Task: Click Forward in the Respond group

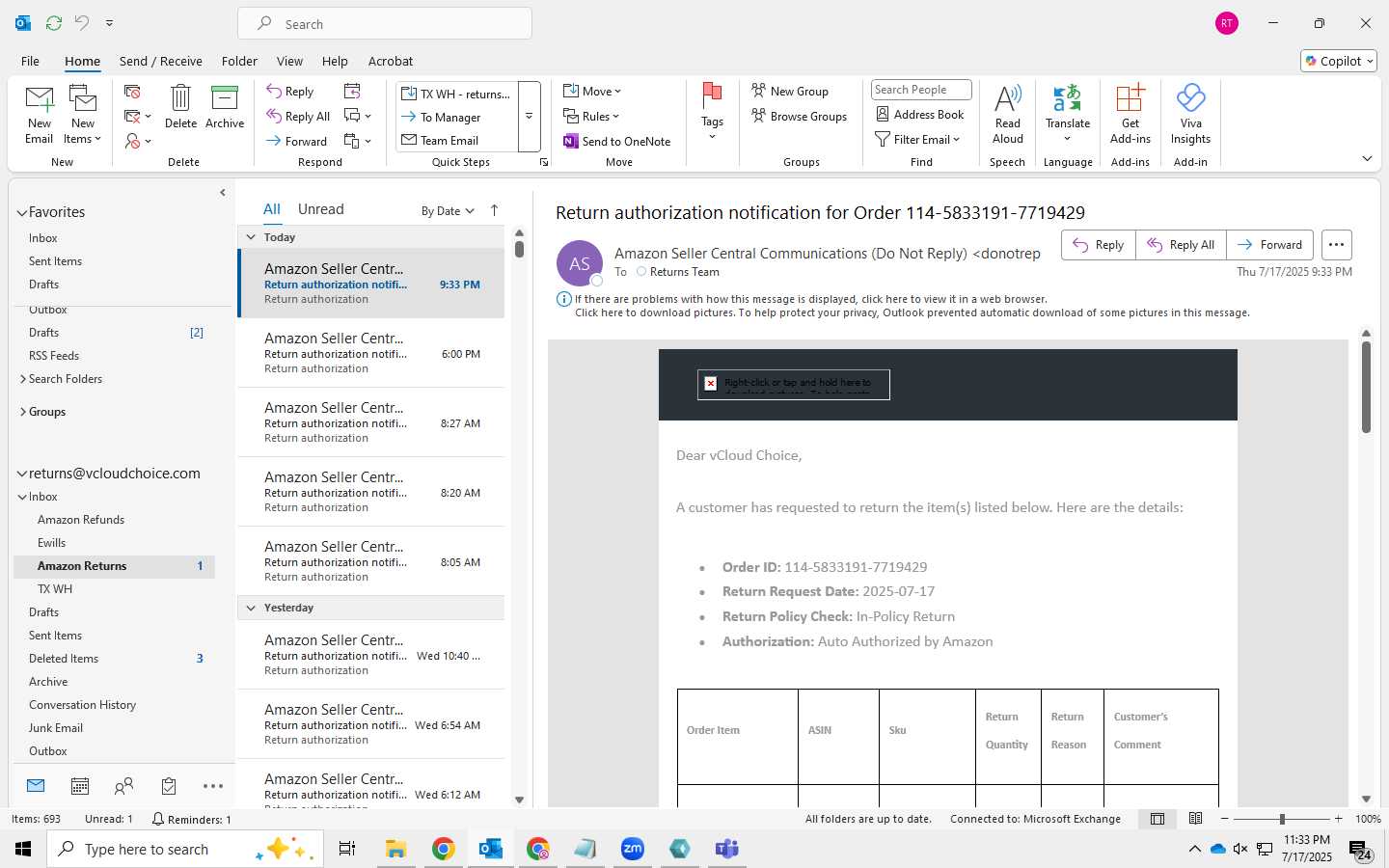Action: tap(297, 141)
